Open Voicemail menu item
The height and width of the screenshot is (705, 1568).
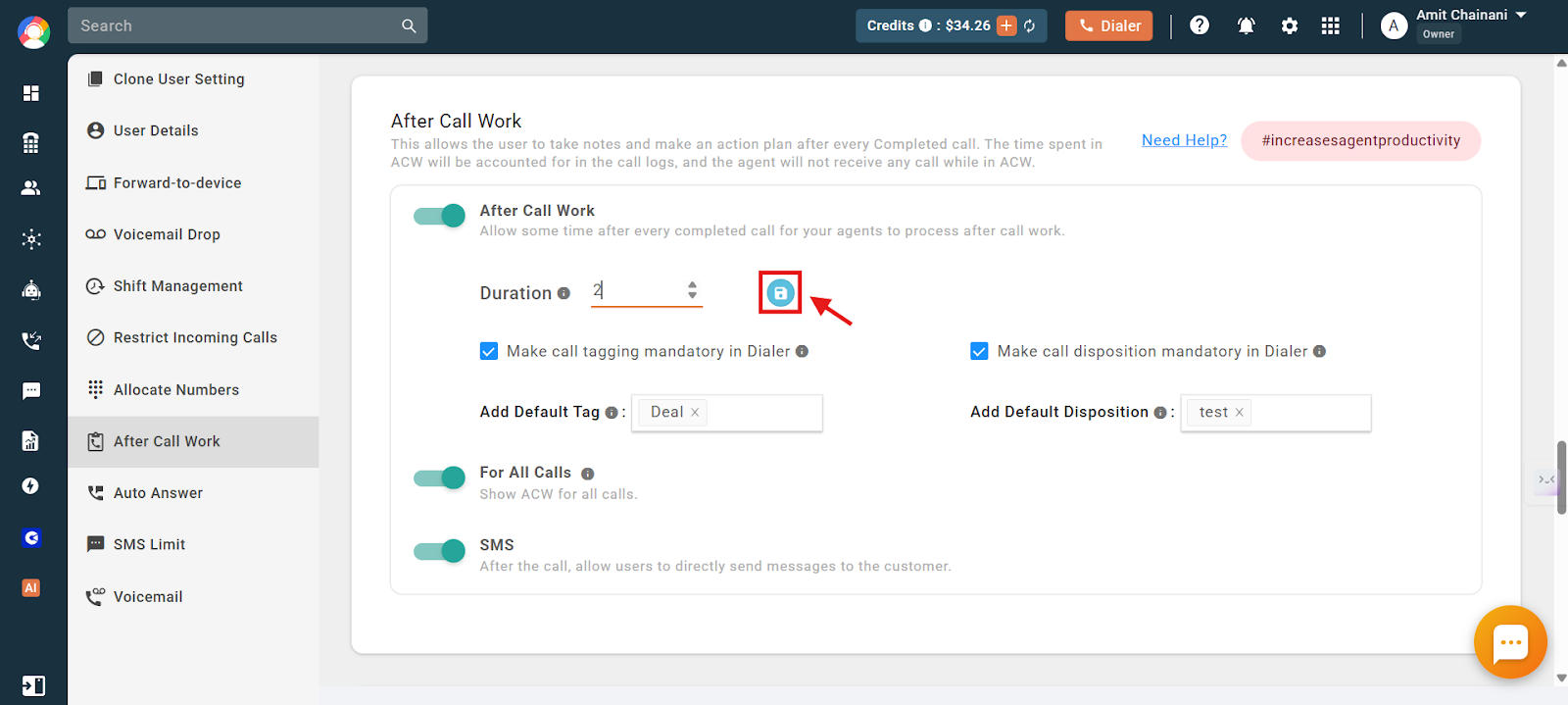[193, 596]
